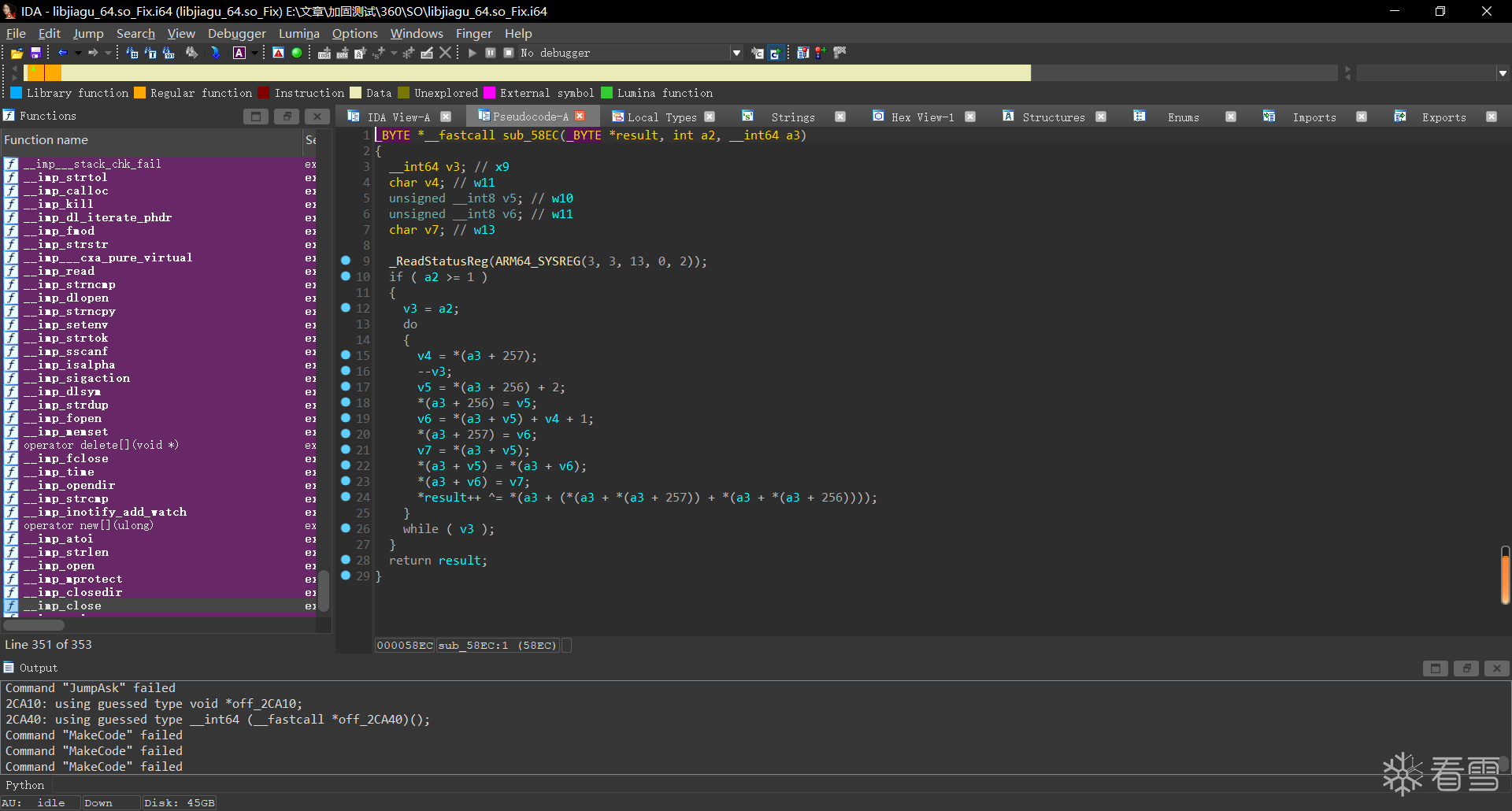Toggle breakpoint dot on line 9

click(346, 261)
